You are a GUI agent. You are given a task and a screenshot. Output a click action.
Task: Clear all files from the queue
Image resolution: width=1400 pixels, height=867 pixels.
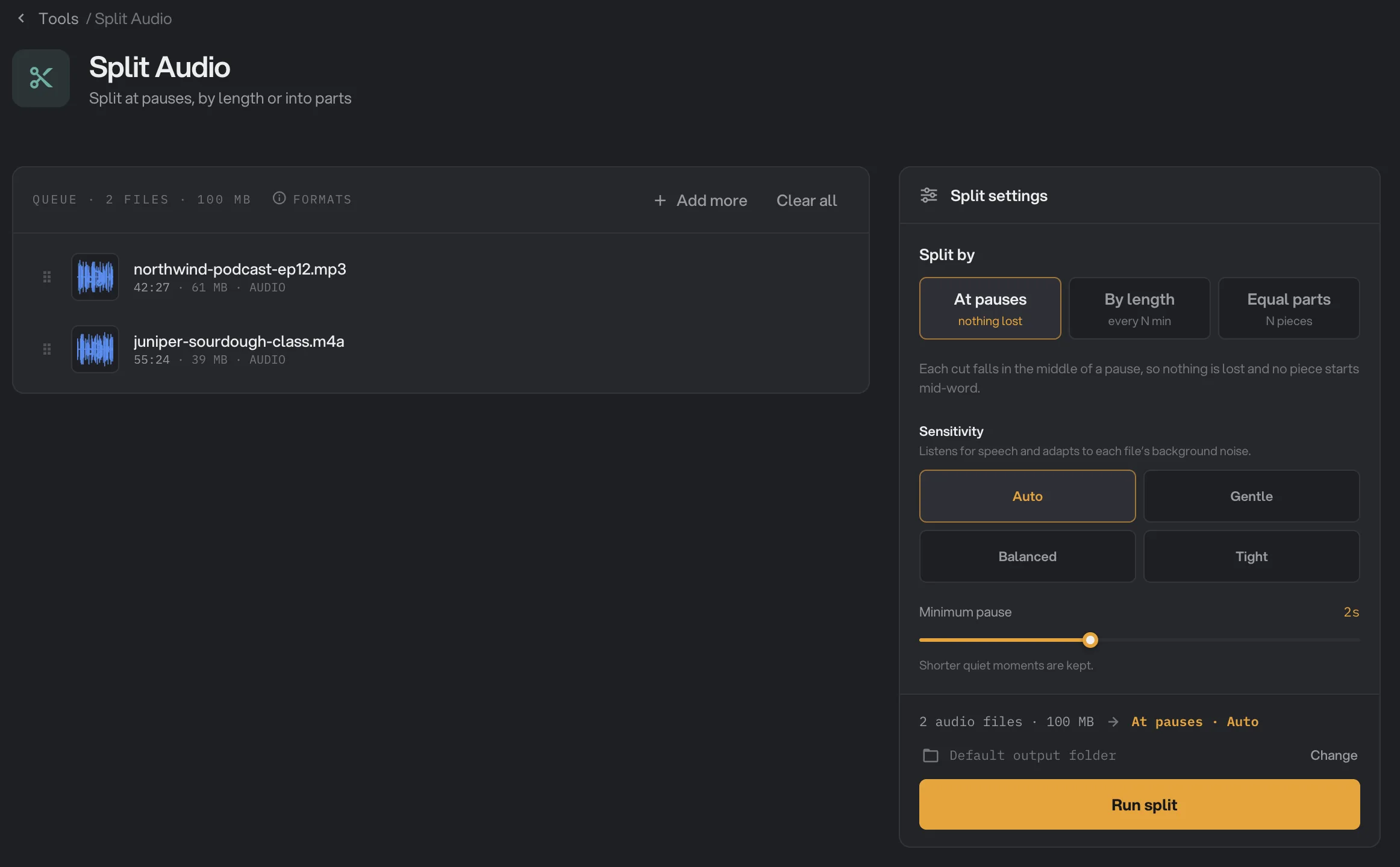tap(806, 200)
